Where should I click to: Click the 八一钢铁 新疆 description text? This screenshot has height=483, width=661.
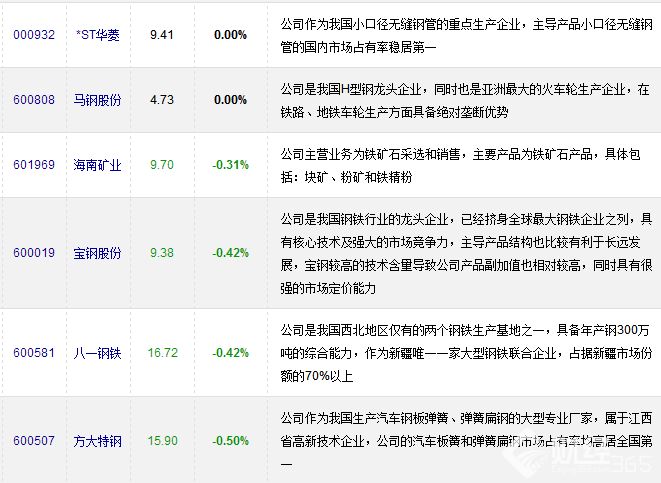pos(467,353)
